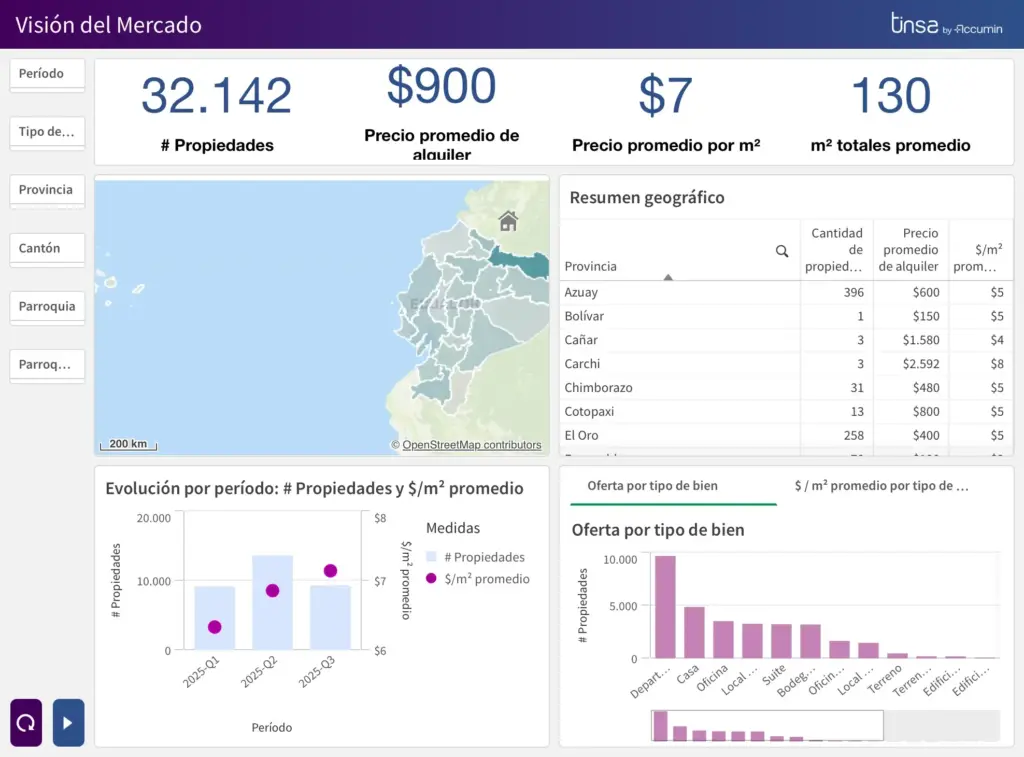Click the tinsa by Accumin logo
1024x757 pixels.
(x=945, y=25)
